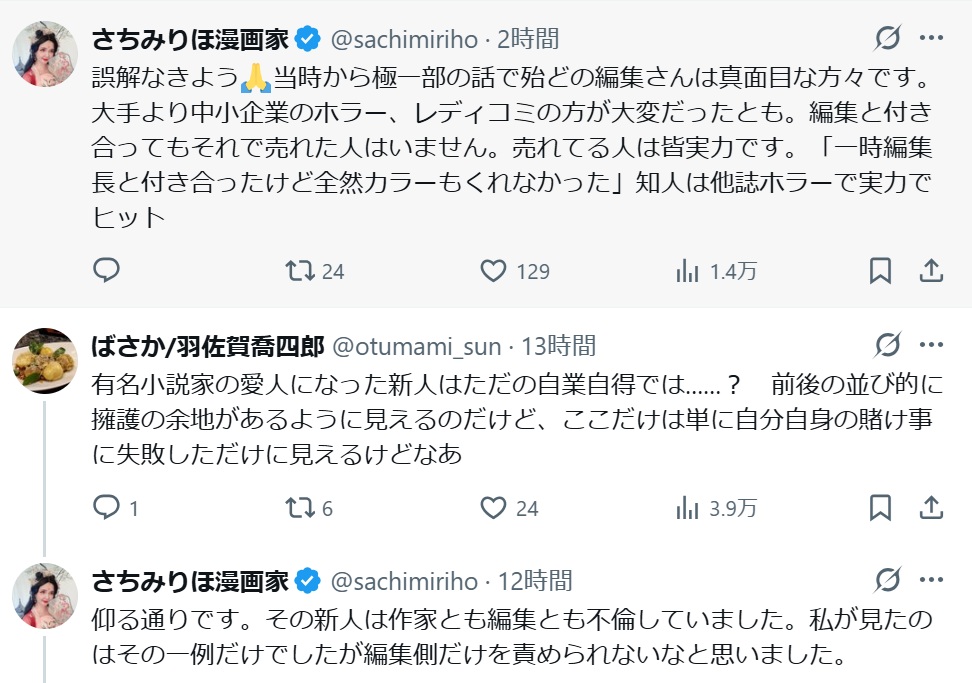The height and width of the screenshot is (683, 972).
Task: Share the top sachimiriho tweet
Action: [930, 270]
